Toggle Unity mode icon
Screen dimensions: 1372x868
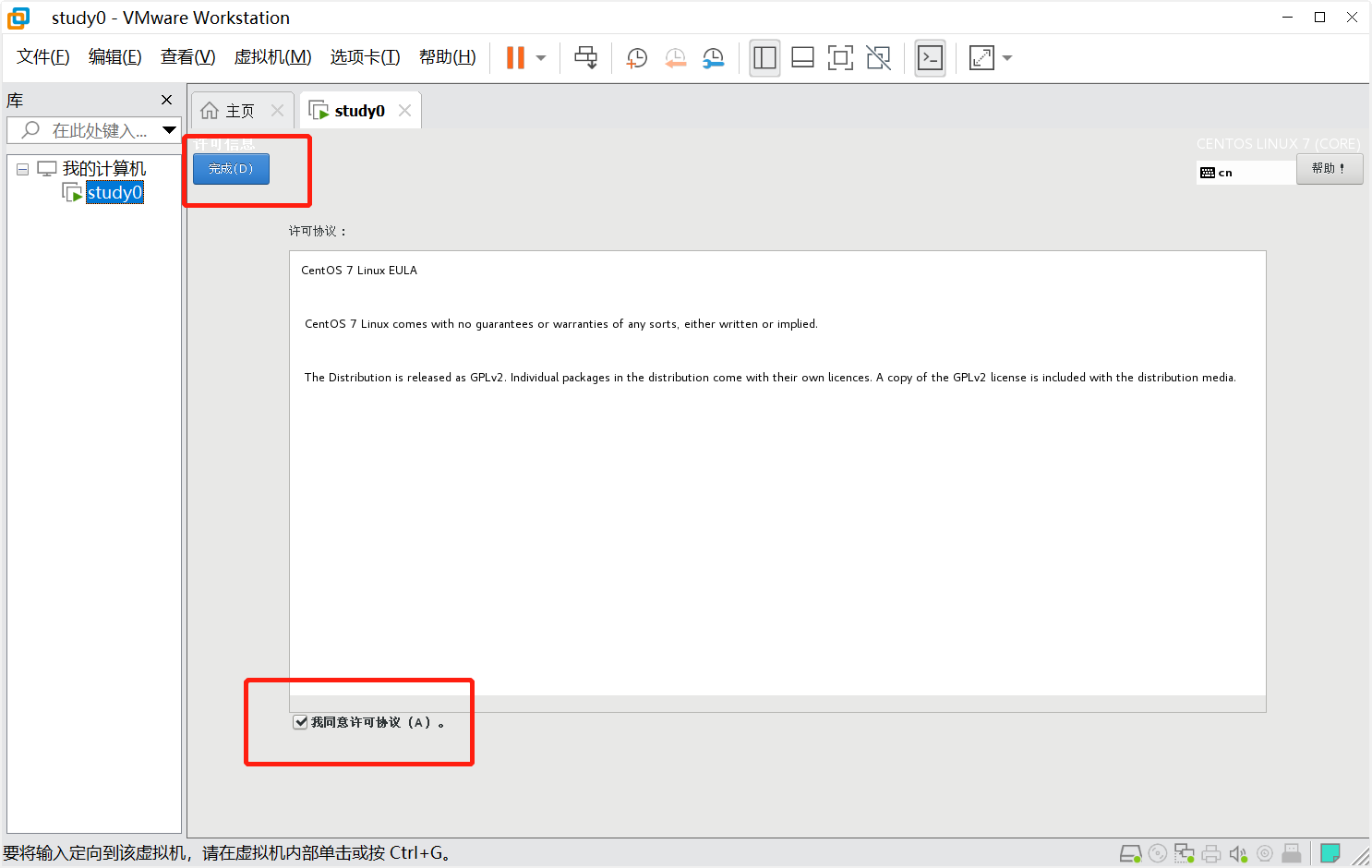pyautogui.click(x=879, y=57)
